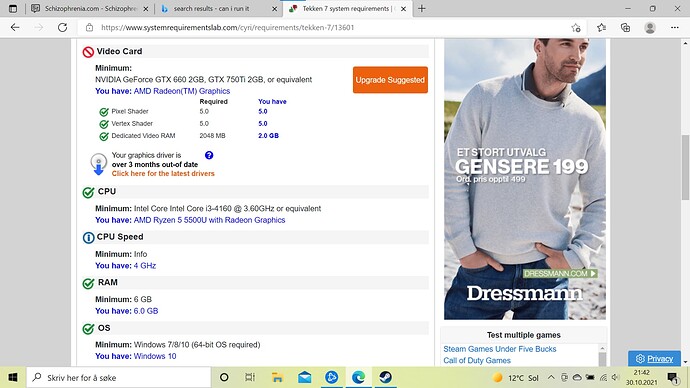The width and height of the screenshot is (690, 388).
Task: Open the tab actions menu button
Action: click(x=13, y=8)
